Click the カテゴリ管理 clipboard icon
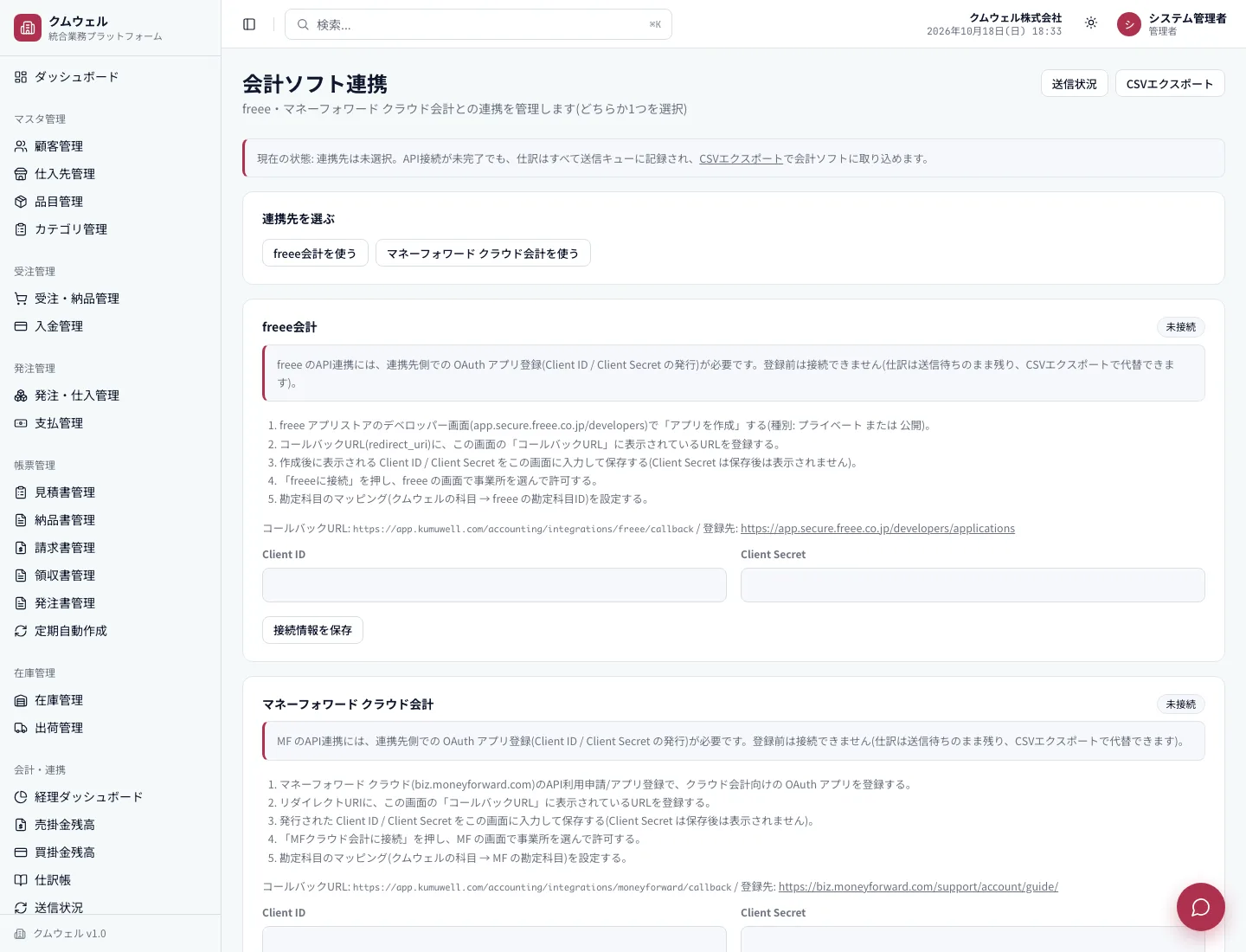 [21, 229]
